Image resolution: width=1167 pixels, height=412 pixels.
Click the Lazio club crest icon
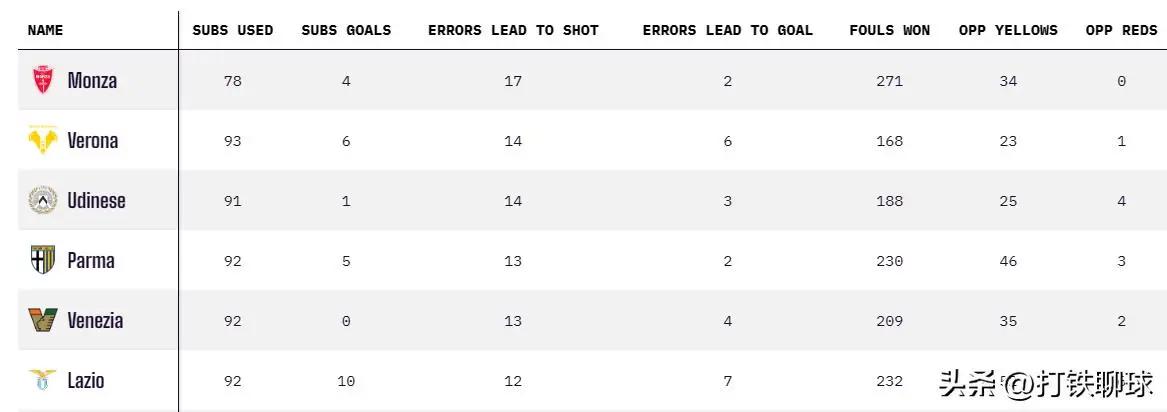[42, 380]
